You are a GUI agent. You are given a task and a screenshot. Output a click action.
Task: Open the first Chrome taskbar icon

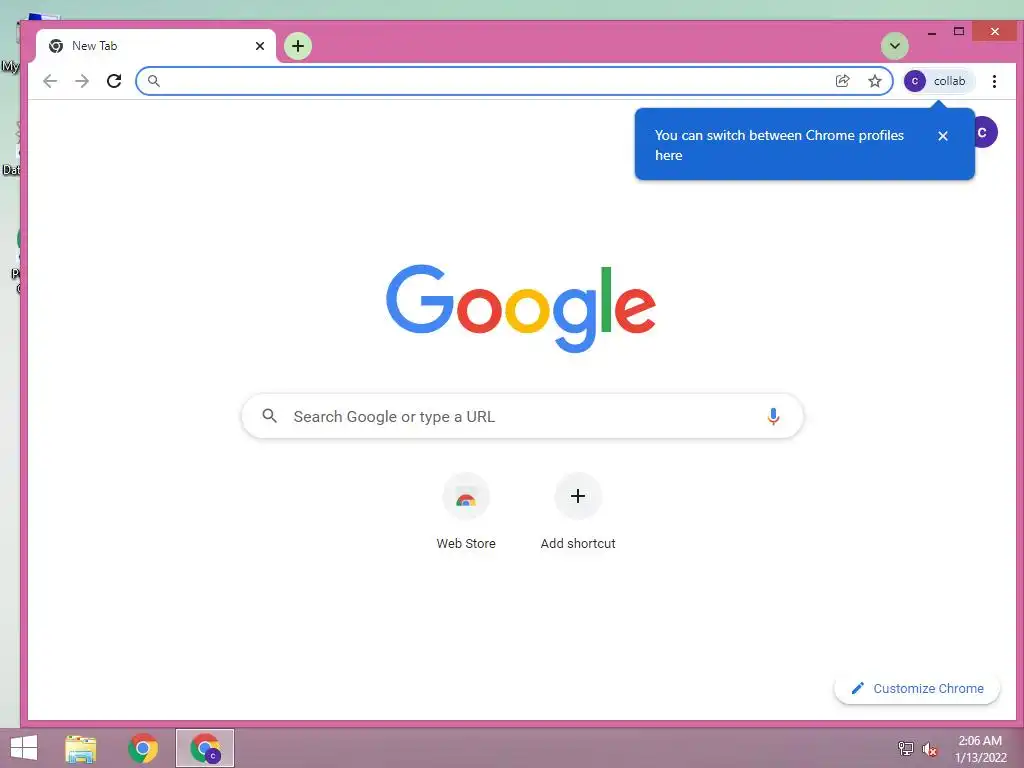point(143,748)
